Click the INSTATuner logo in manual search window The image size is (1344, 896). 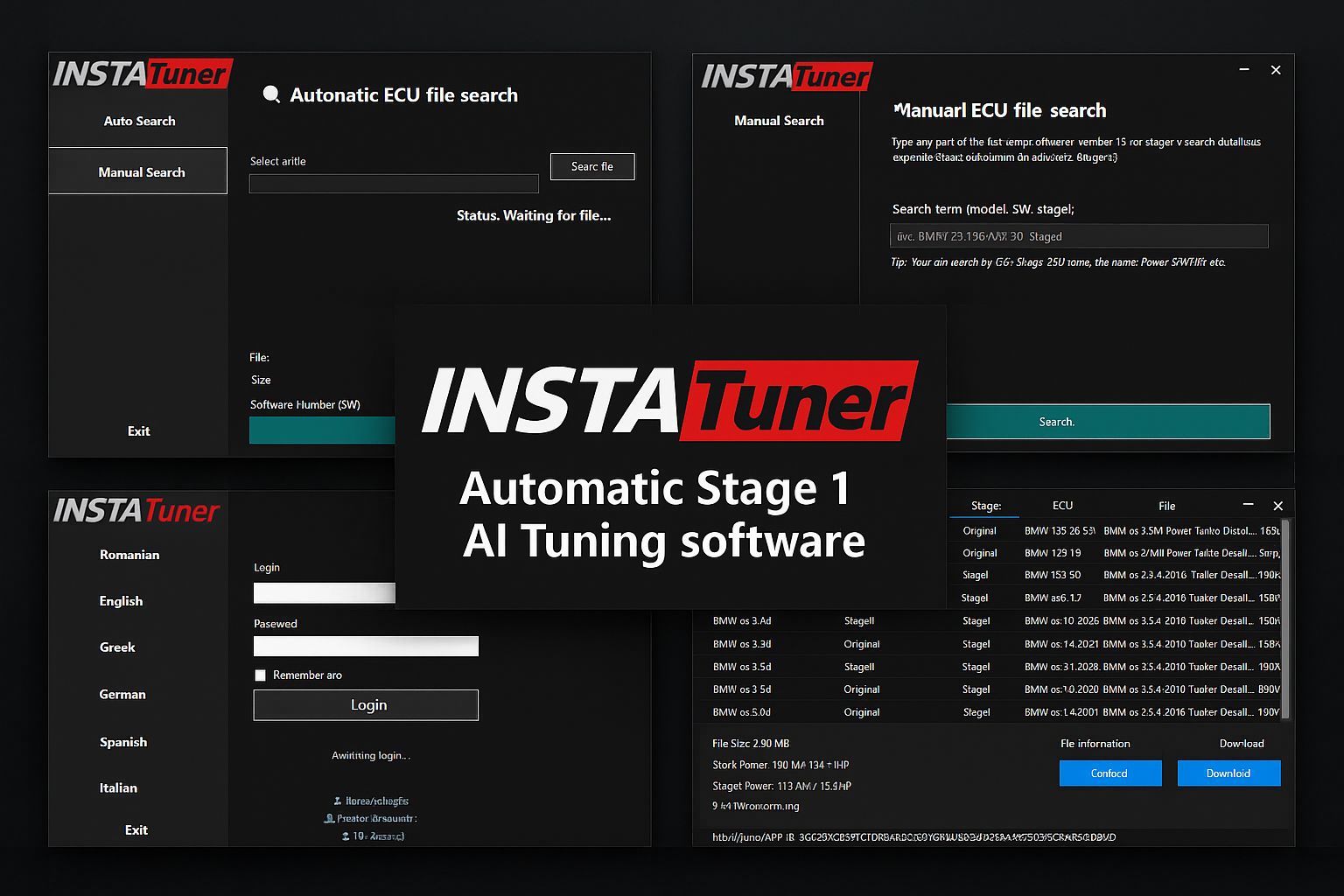point(787,76)
